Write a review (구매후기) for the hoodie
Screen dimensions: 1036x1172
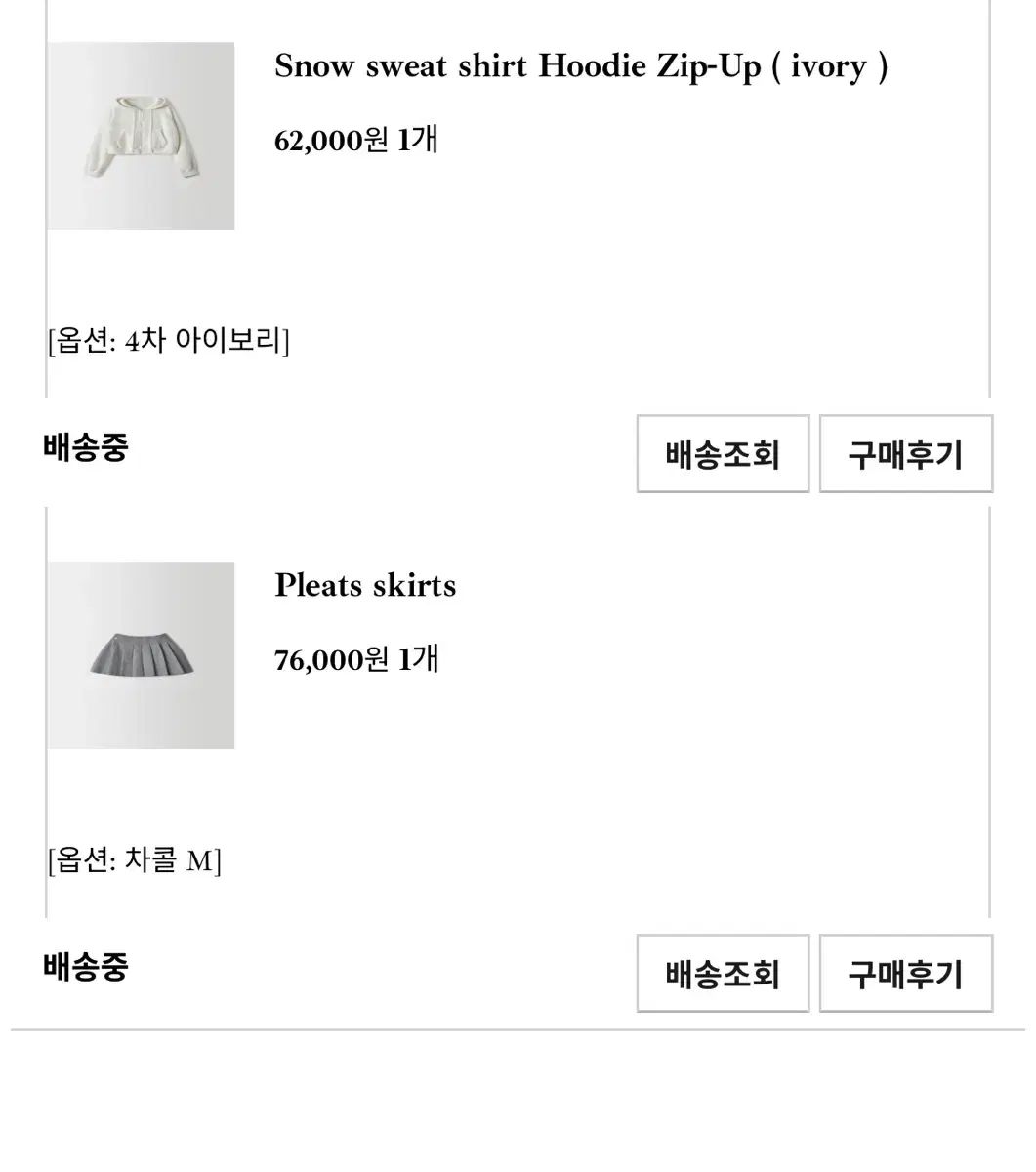(905, 454)
